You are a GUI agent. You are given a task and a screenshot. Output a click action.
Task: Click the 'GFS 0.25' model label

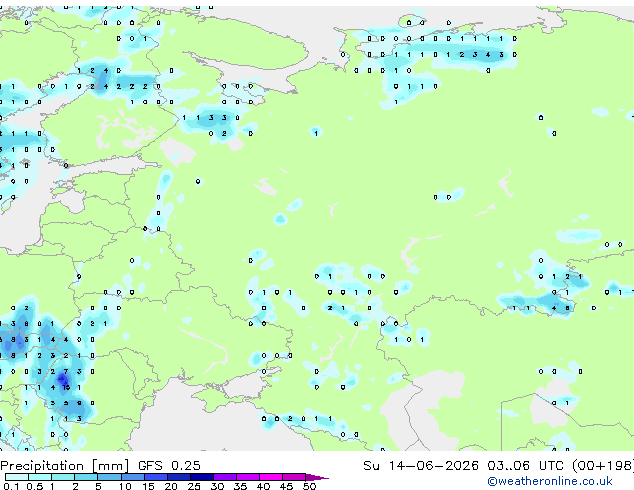tap(169, 466)
